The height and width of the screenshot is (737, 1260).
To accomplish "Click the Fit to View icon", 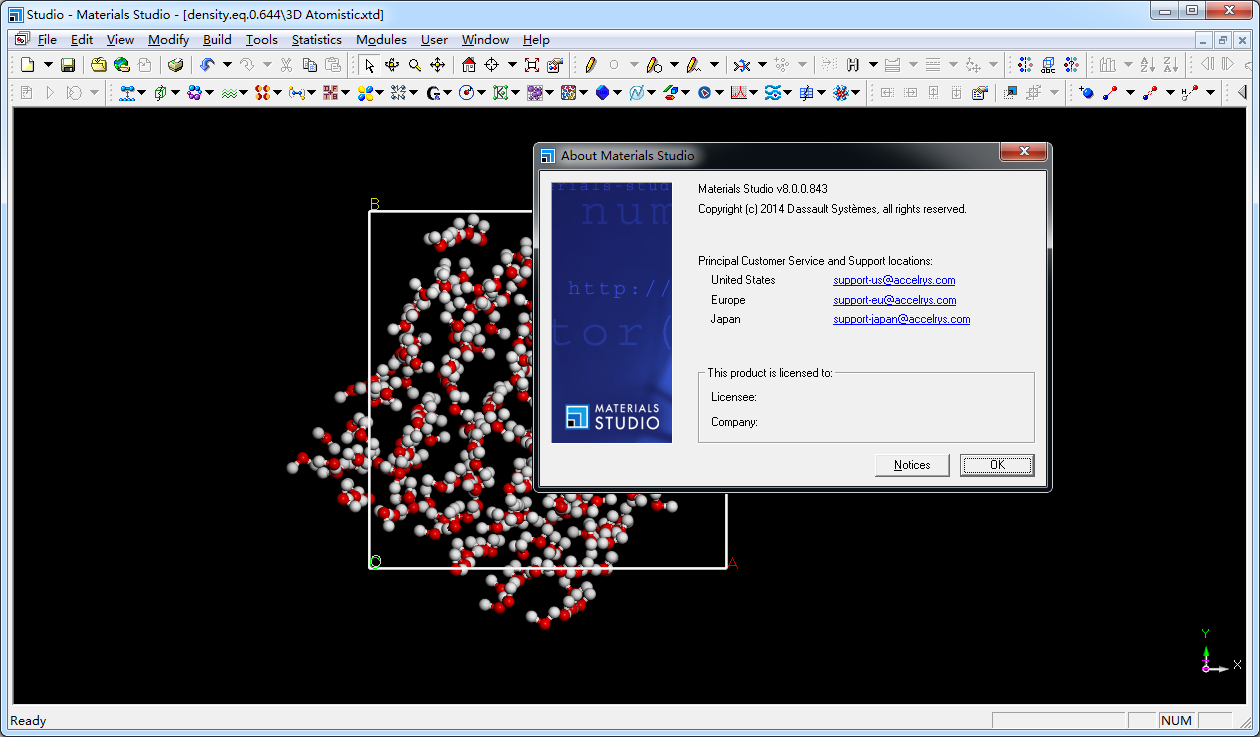I will click(x=532, y=65).
